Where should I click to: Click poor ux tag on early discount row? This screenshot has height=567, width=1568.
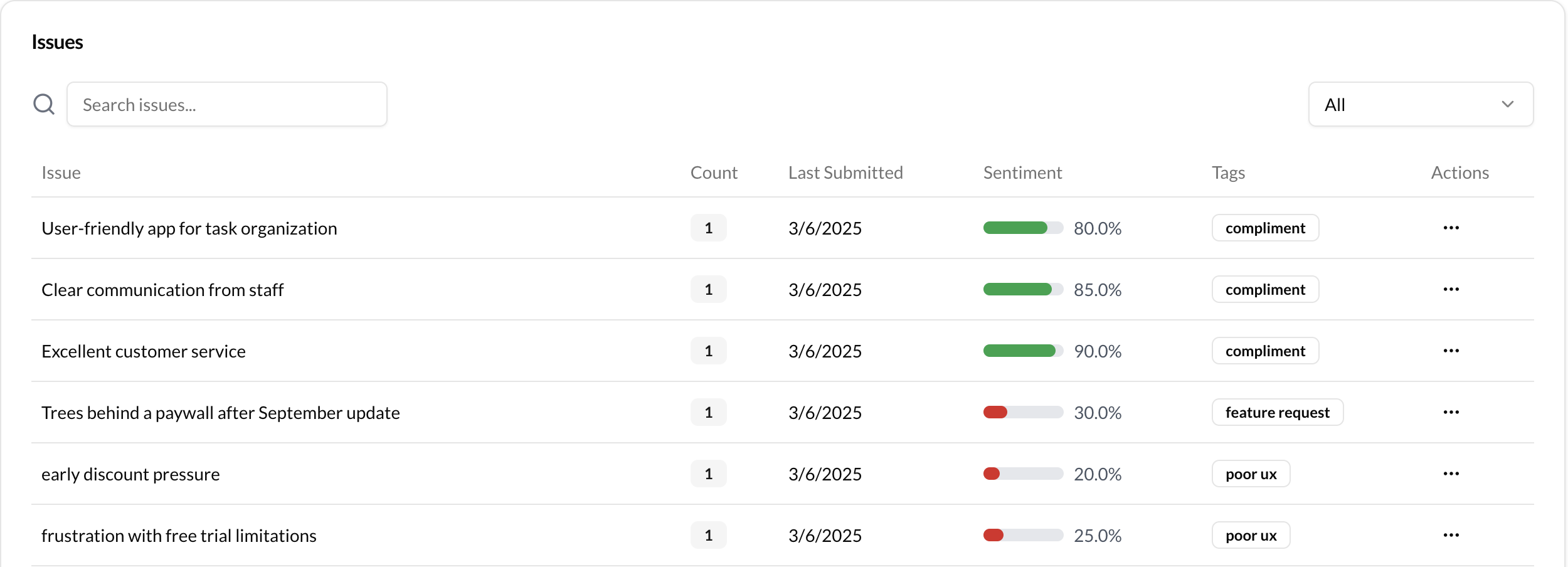click(x=1251, y=474)
